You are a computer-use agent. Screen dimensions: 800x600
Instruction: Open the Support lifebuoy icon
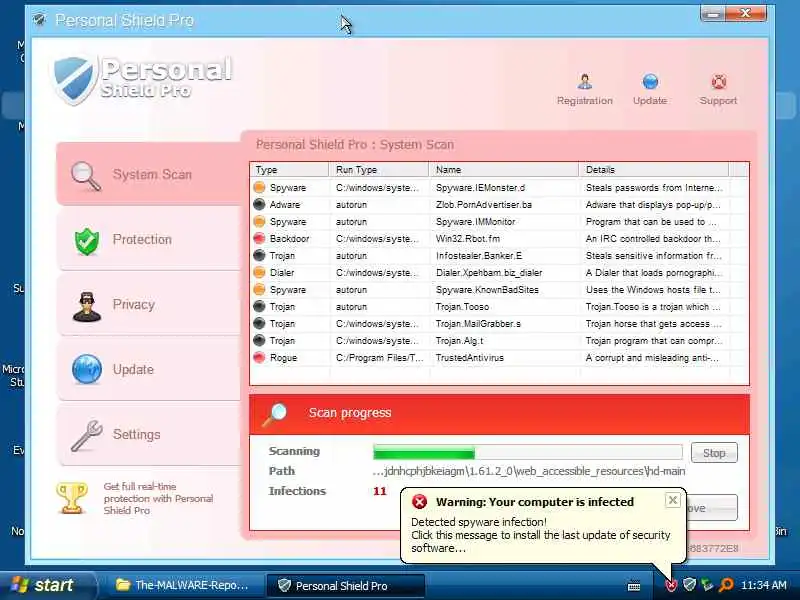point(718,82)
